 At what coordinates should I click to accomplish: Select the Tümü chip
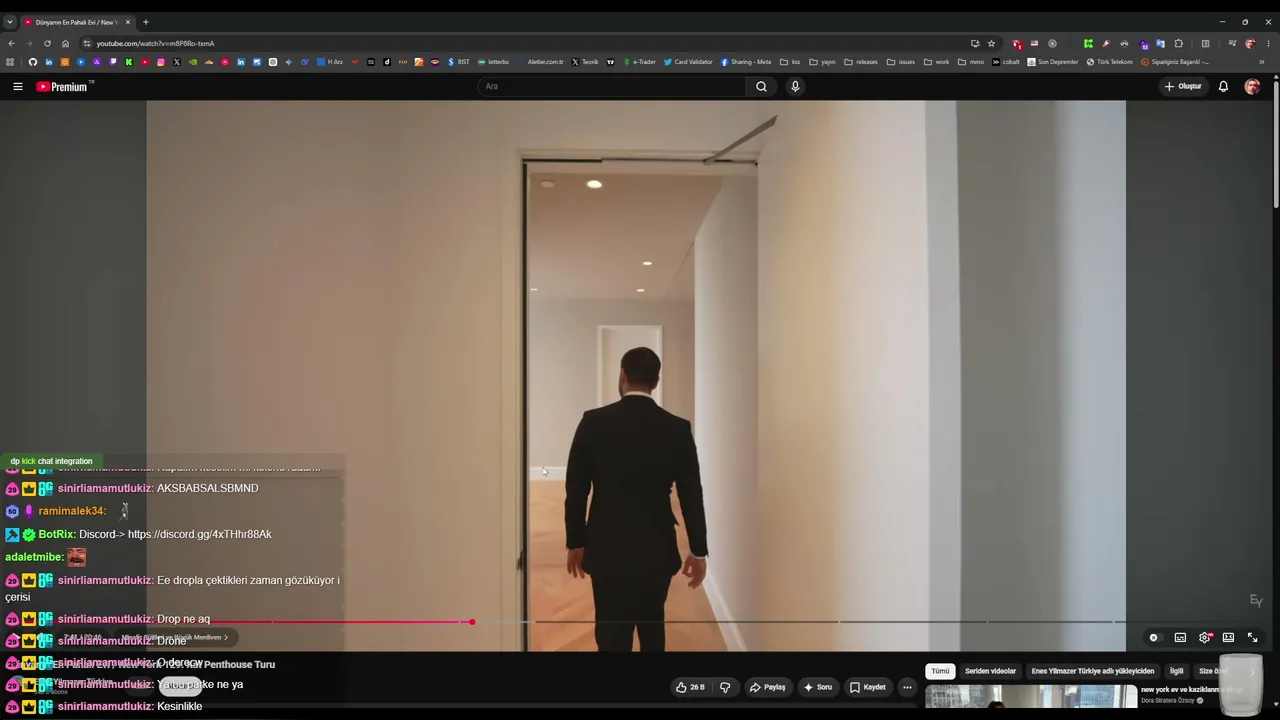(x=940, y=671)
